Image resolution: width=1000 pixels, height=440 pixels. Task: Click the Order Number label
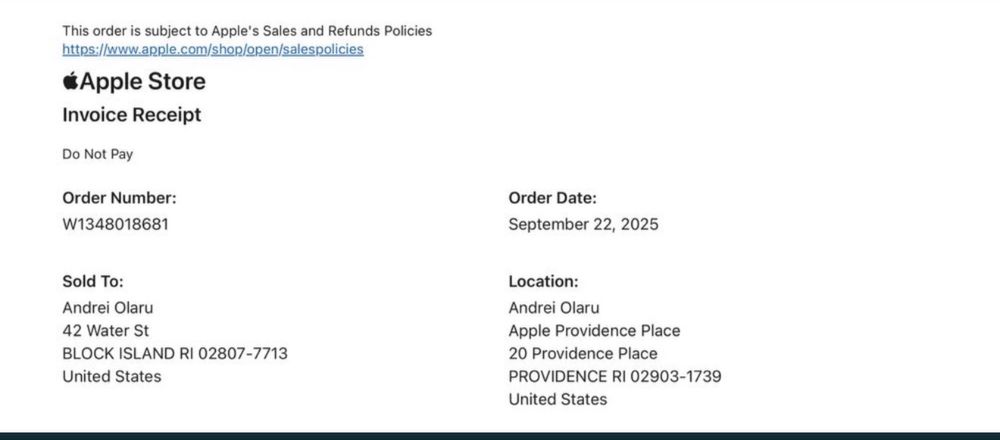pyautogui.click(x=119, y=198)
